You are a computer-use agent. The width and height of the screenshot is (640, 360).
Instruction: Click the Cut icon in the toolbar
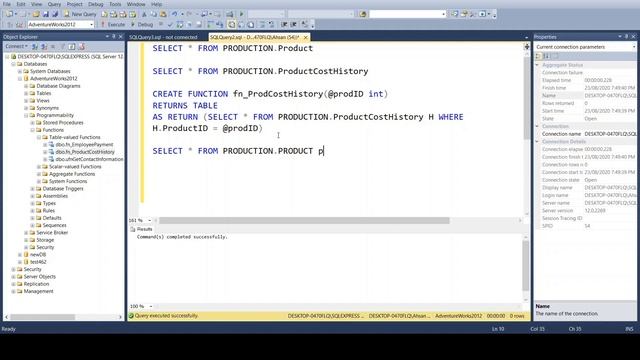coord(144,14)
